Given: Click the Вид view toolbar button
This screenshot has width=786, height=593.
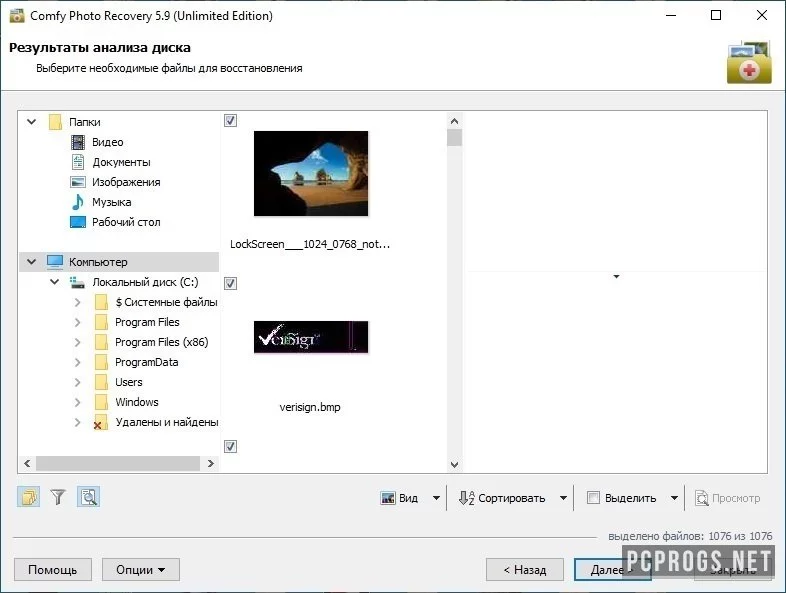Looking at the screenshot, I should [400, 498].
